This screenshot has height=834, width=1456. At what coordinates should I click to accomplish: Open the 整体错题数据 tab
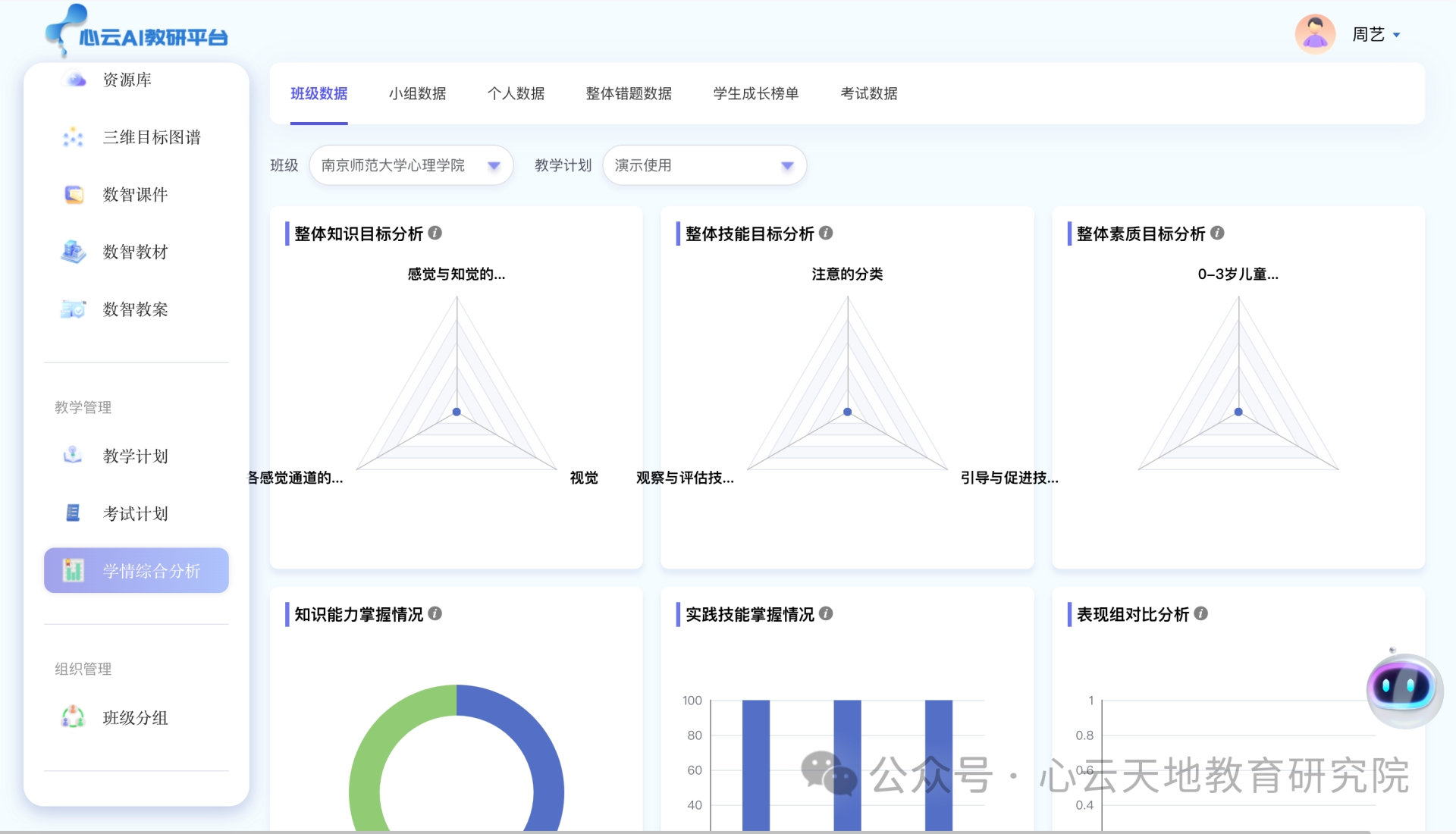click(629, 93)
